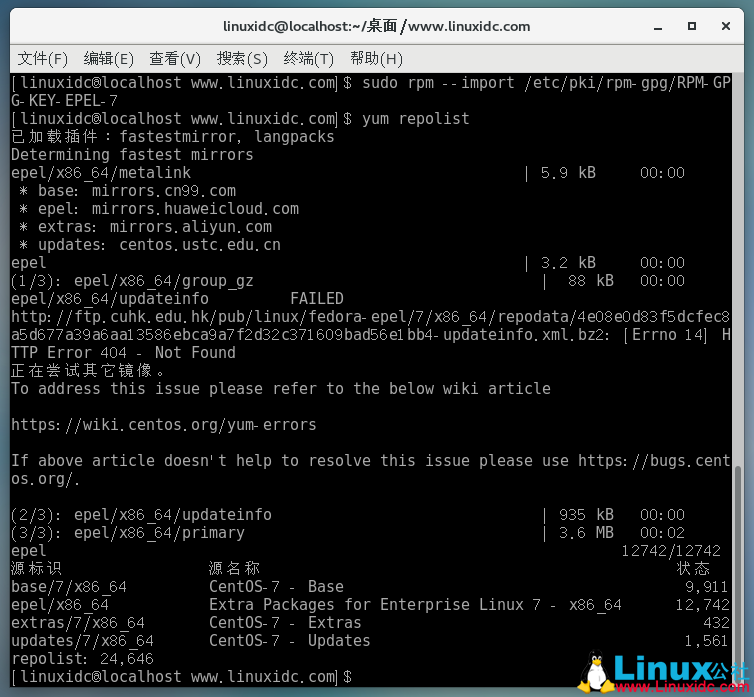Click 'TTP Error 404 - Not Found' text
The image size is (754, 697).
pos(124,353)
